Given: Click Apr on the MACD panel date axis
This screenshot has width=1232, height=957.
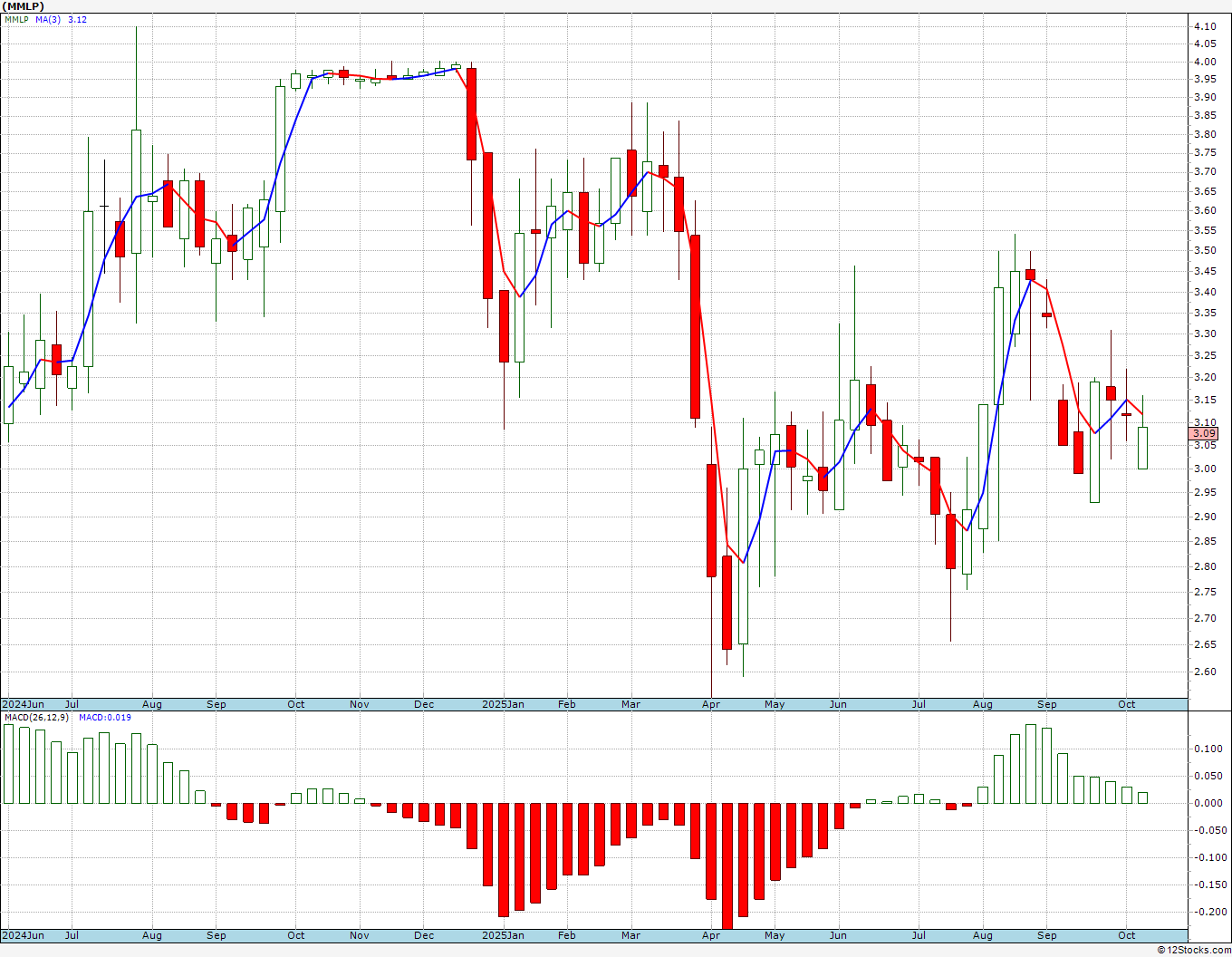Looking at the screenshot, I should tap(711, 935).
